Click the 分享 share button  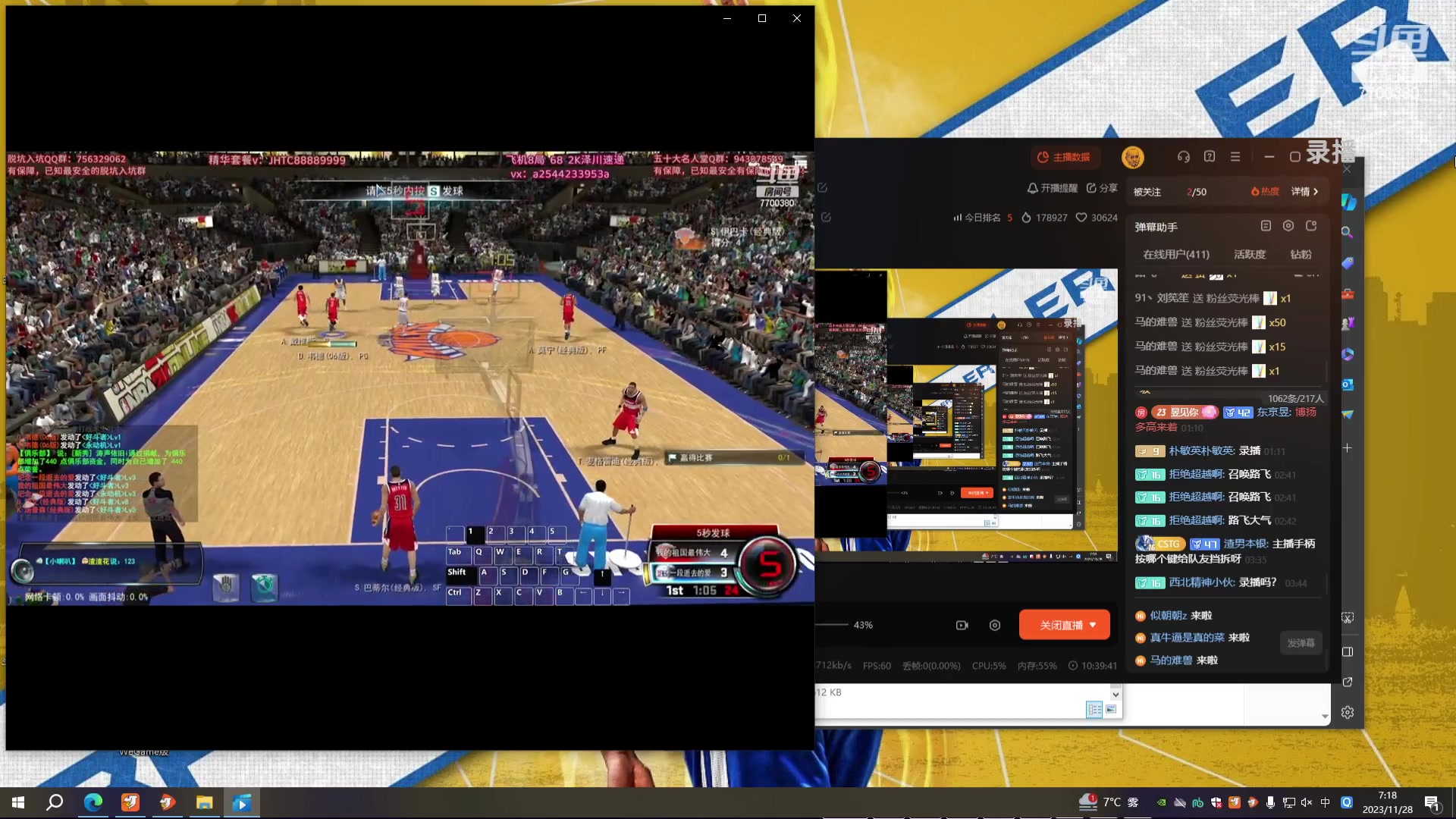click(1102, 188)
